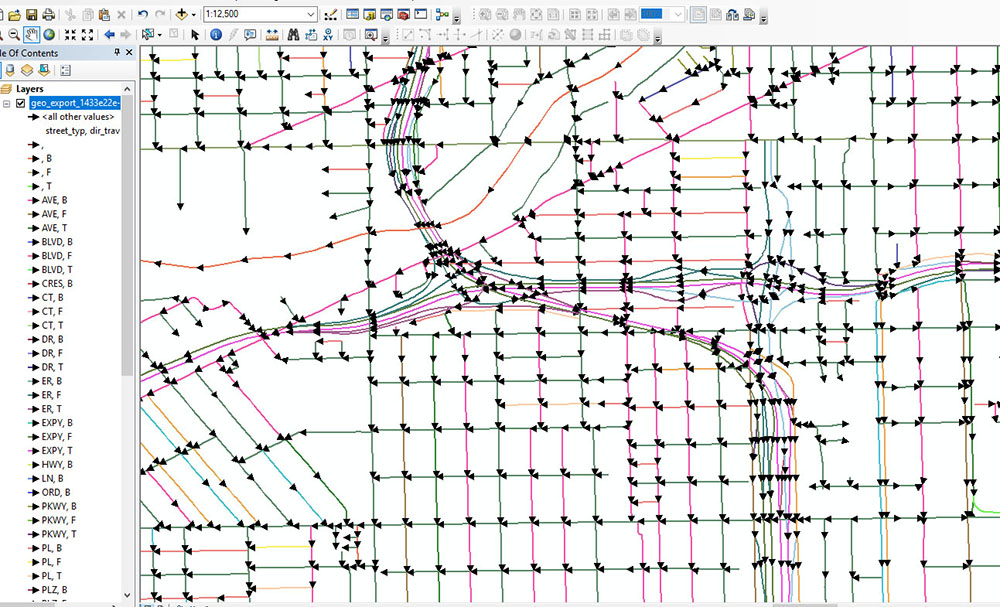
Task: Click the Fixed Zoom Out icon
Action: [x=87, y=34]
